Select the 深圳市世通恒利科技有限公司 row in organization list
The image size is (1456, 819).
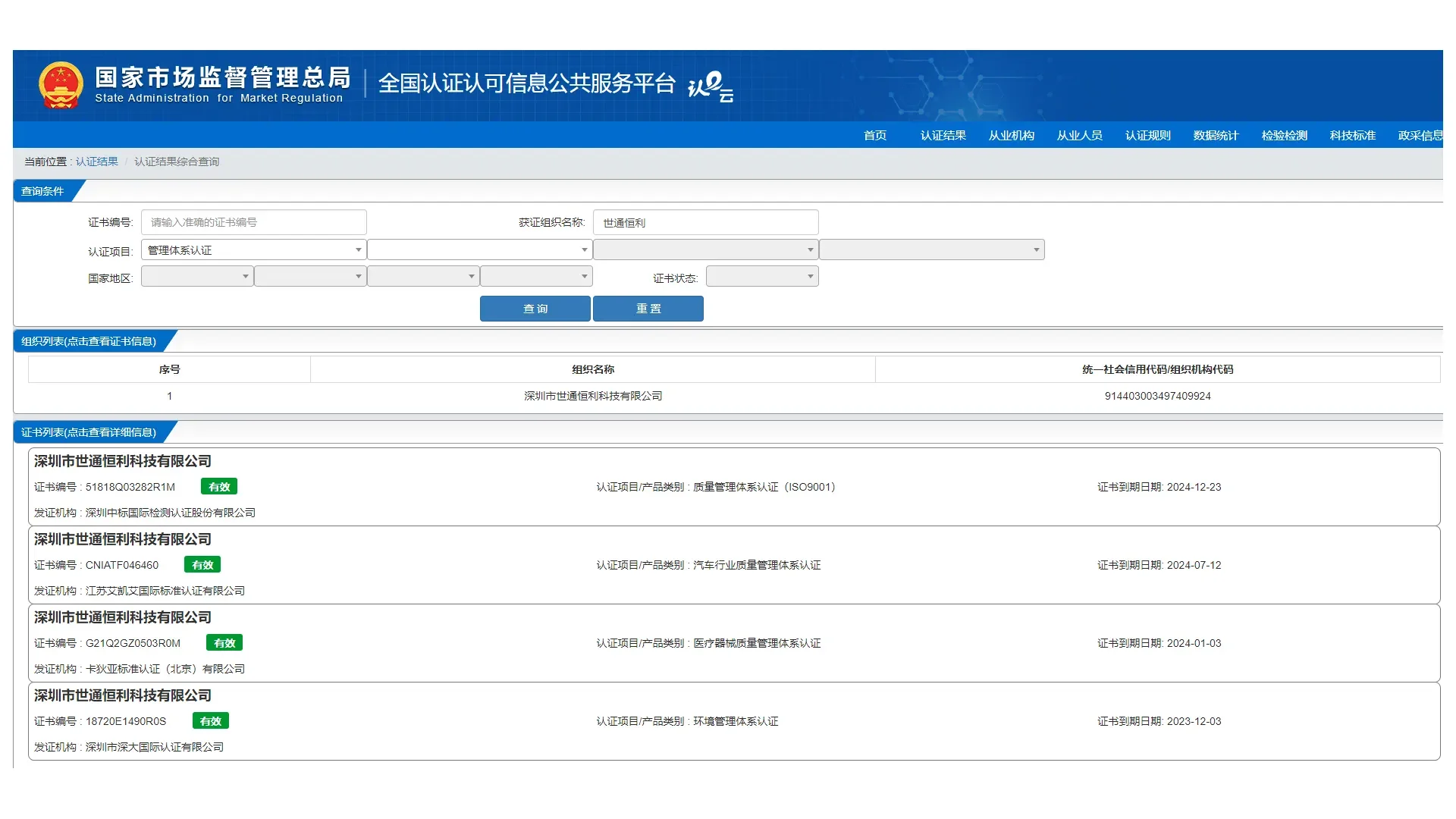[x=592, y=396]
